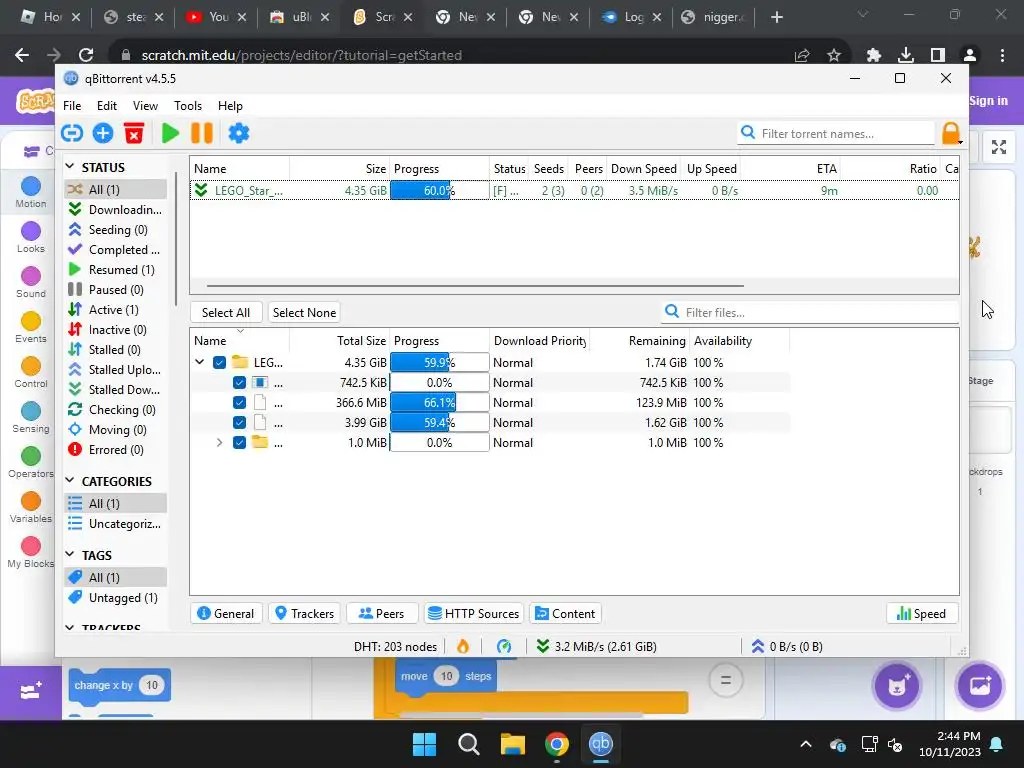Screen dimensions: 1024x768
Task: Click the flame connection status icon
Action: coord(462,647)
